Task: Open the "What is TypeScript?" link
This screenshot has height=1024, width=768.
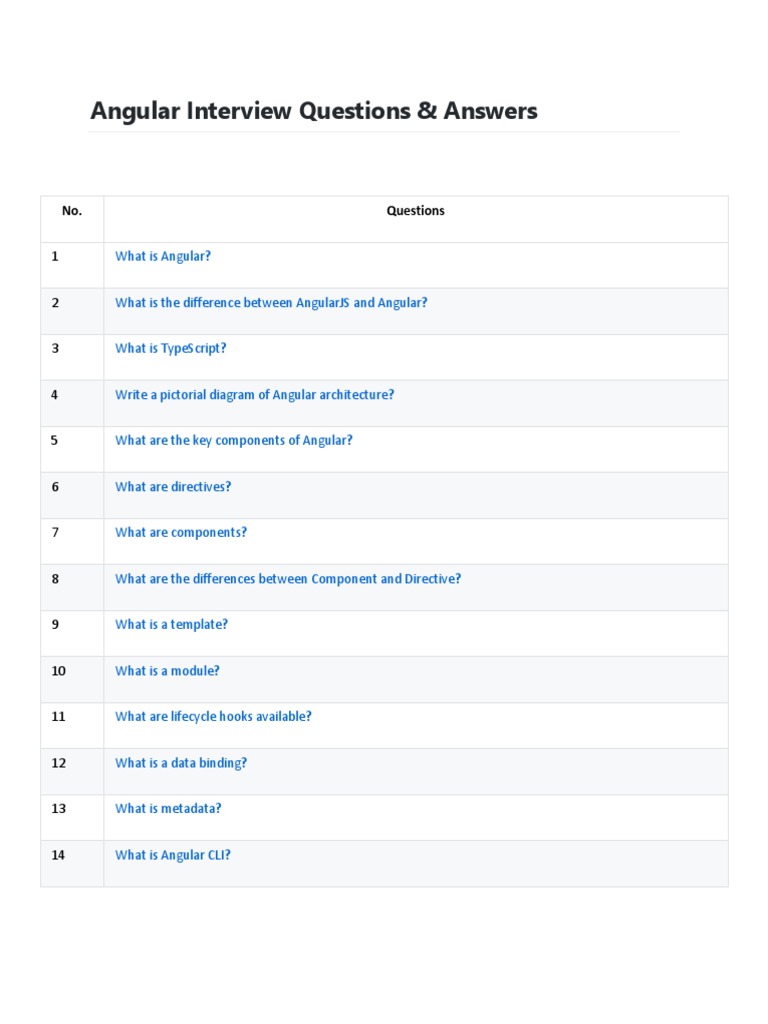Action: click(171, 348)
